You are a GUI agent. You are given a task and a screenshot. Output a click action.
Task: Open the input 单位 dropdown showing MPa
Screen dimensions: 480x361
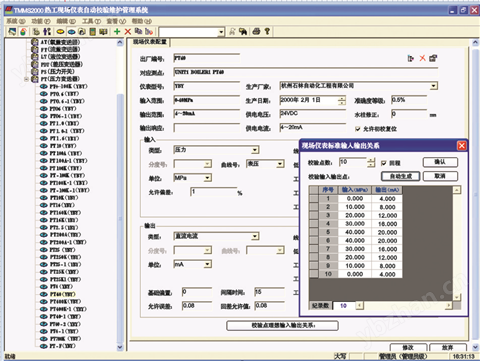point(208,178)
